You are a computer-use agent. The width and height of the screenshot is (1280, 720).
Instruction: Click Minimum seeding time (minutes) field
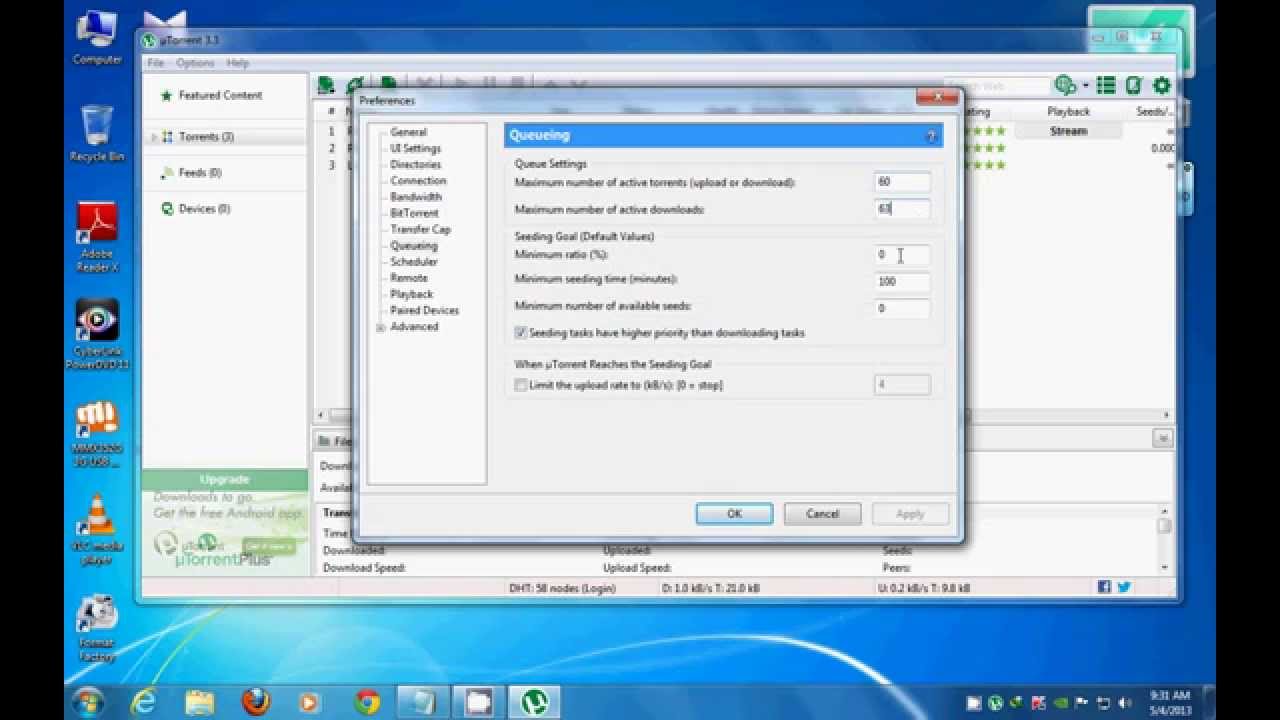coord(902,282)
